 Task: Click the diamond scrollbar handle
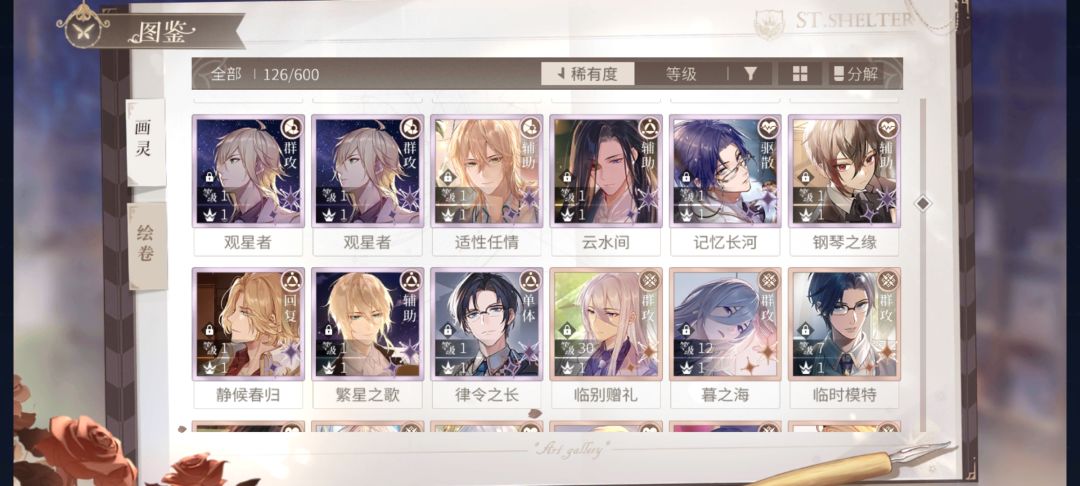coord(923,203)
